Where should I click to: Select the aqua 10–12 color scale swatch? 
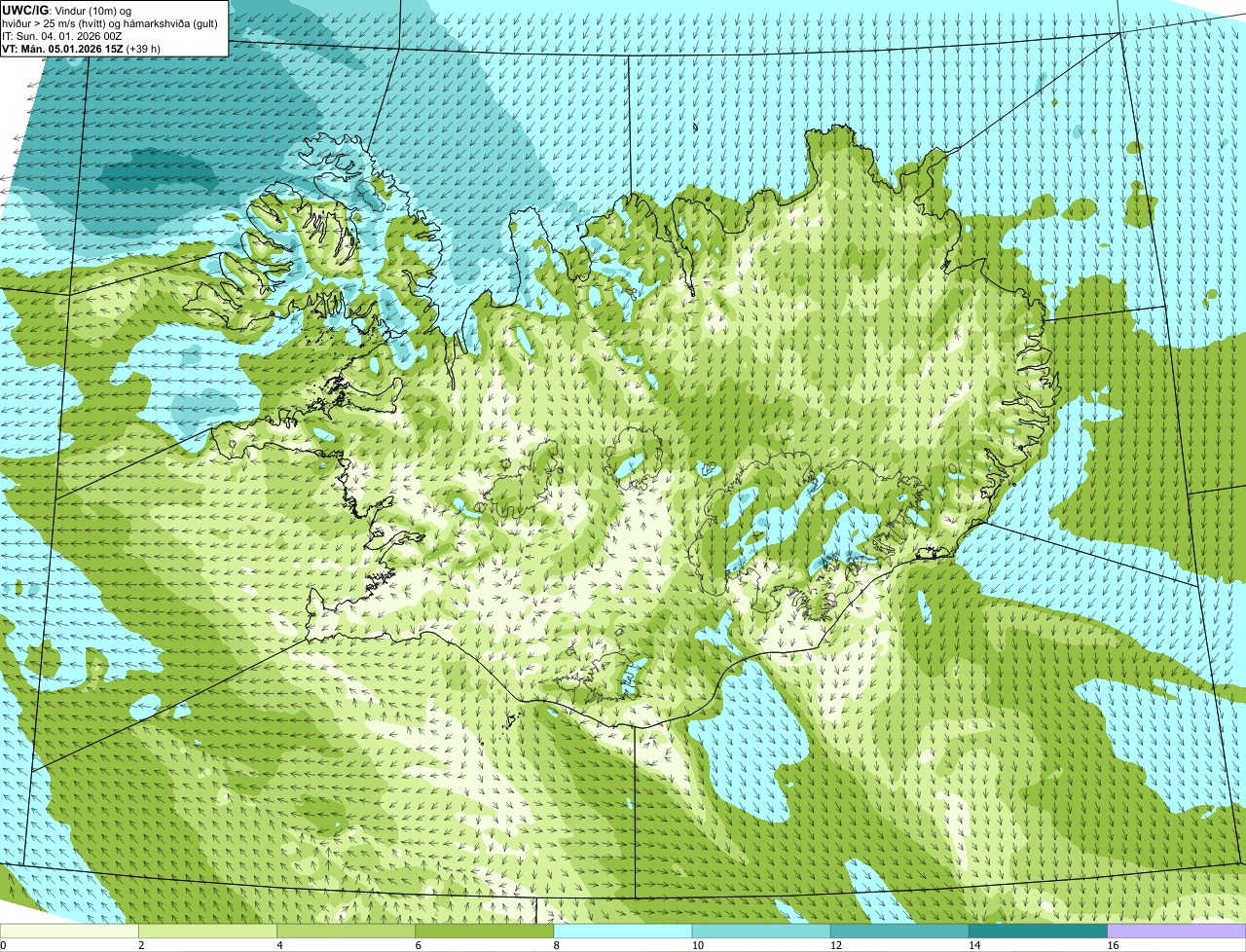(x=761, y=931)
